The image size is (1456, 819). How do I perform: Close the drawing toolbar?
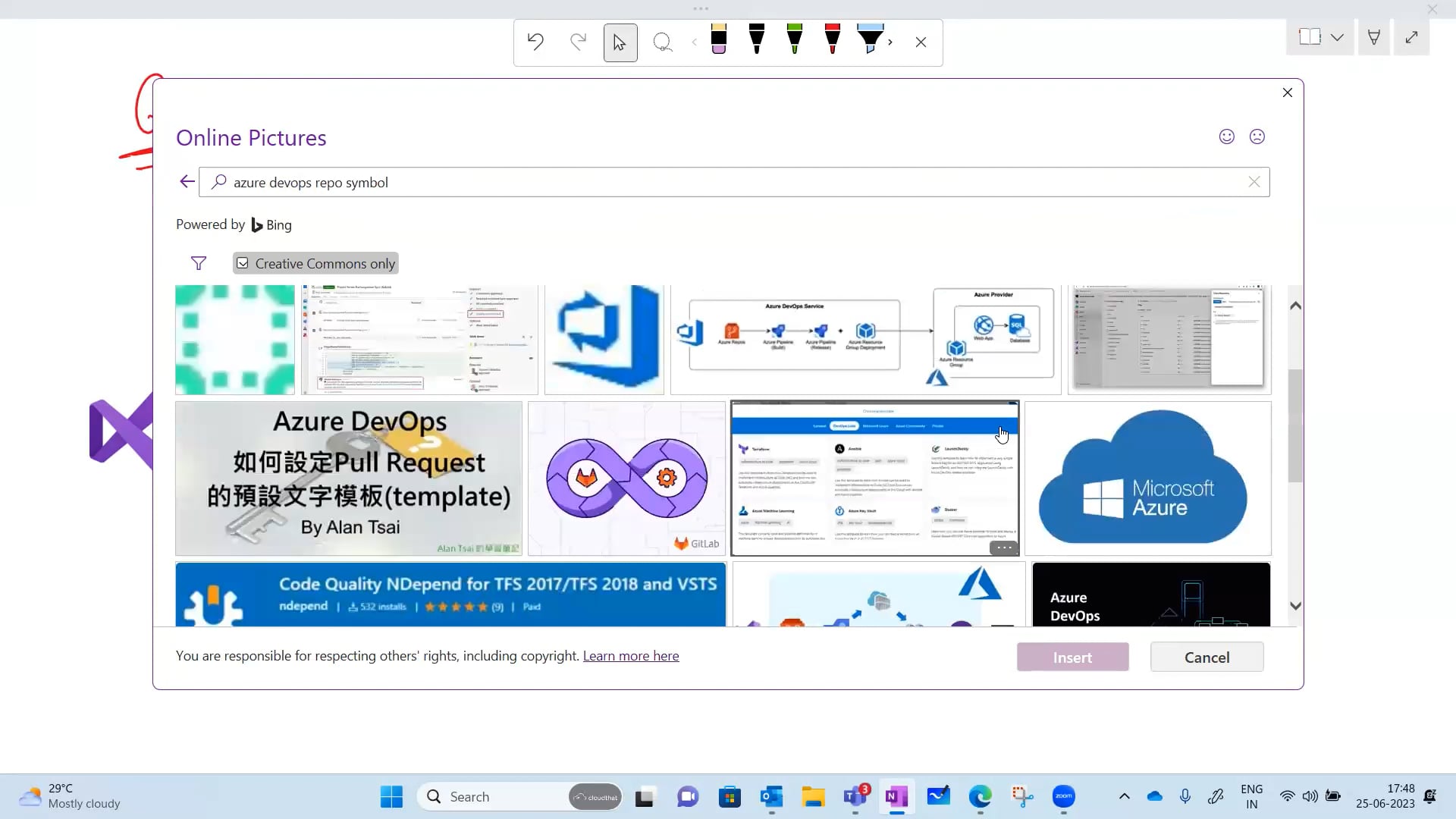pyautogui.click(x=921, y=42)
